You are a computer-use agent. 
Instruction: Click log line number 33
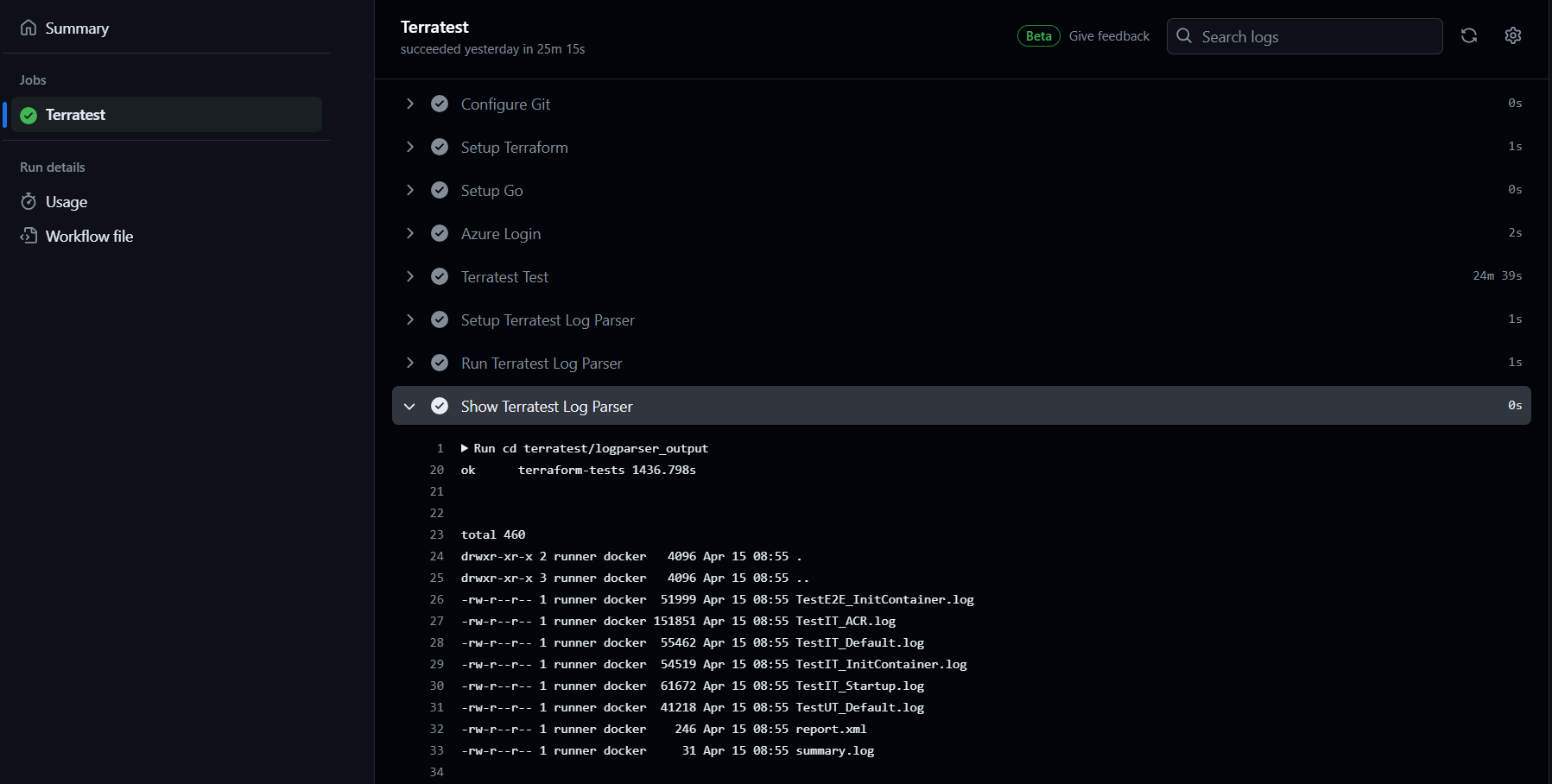[x=437, y=750]
